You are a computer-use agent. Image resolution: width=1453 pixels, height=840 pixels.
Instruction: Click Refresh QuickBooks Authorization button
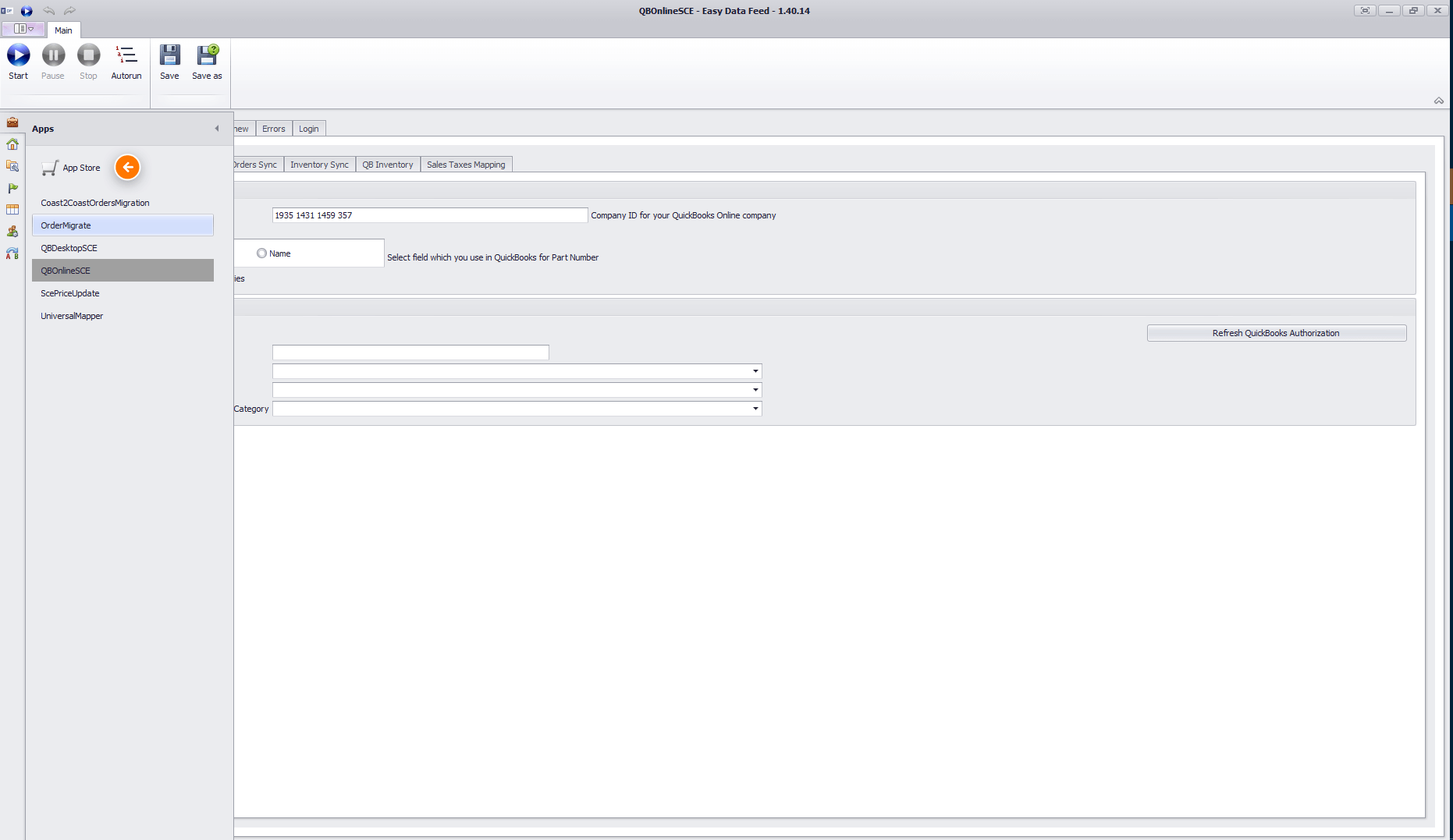pos(1277,333)
